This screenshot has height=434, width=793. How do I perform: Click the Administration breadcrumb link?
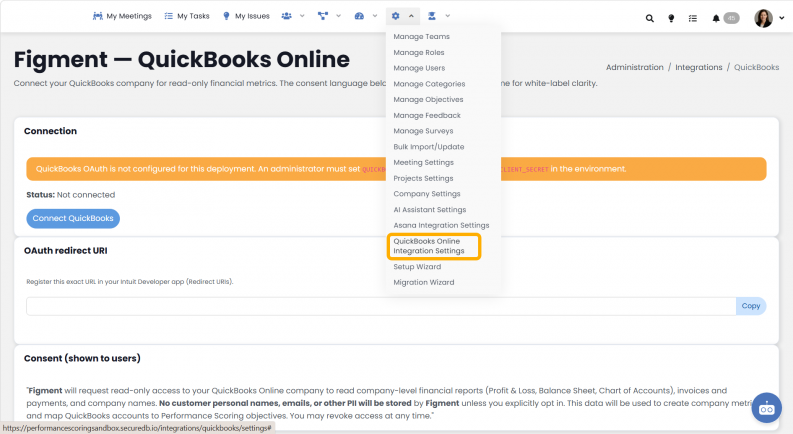coord(634,67)
